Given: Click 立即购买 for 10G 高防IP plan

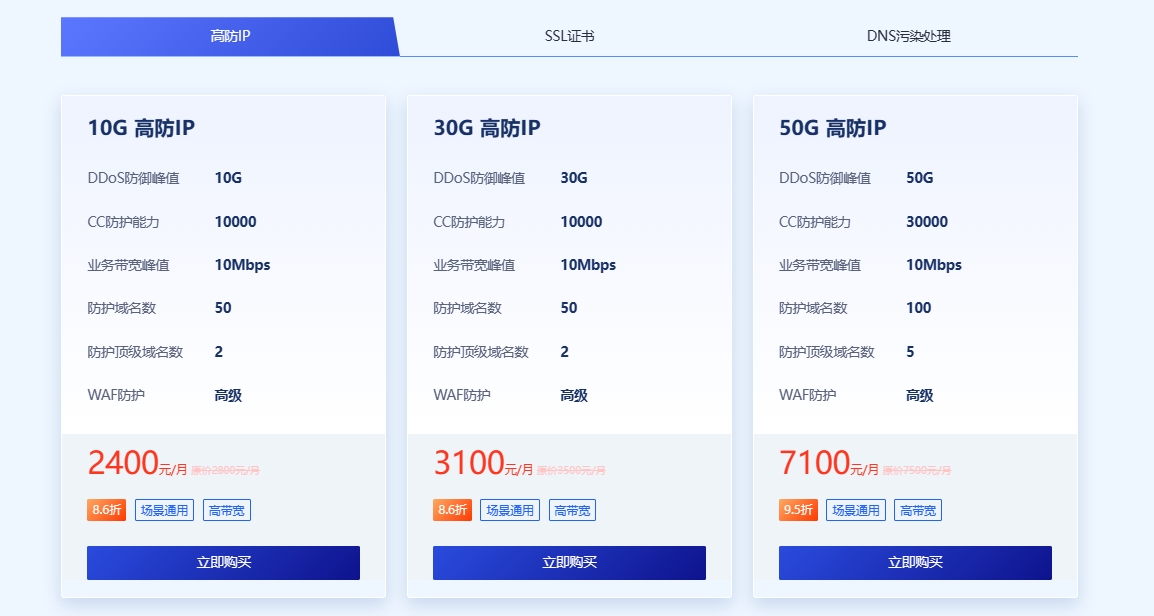Looking at the screenshot, I should pos(223,562).
